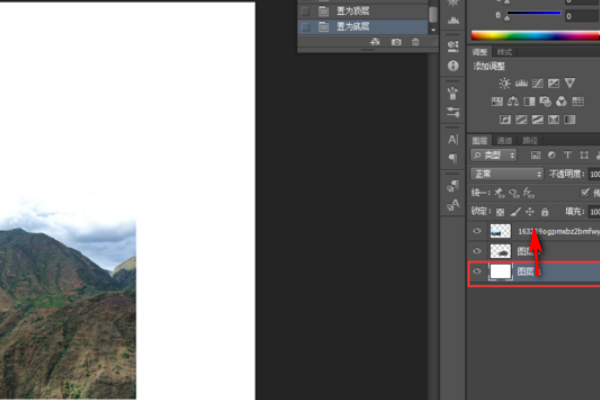Toggle lock image pixels (brush icon)
Viewport: 600px width, 400px height.
point(515,211)
